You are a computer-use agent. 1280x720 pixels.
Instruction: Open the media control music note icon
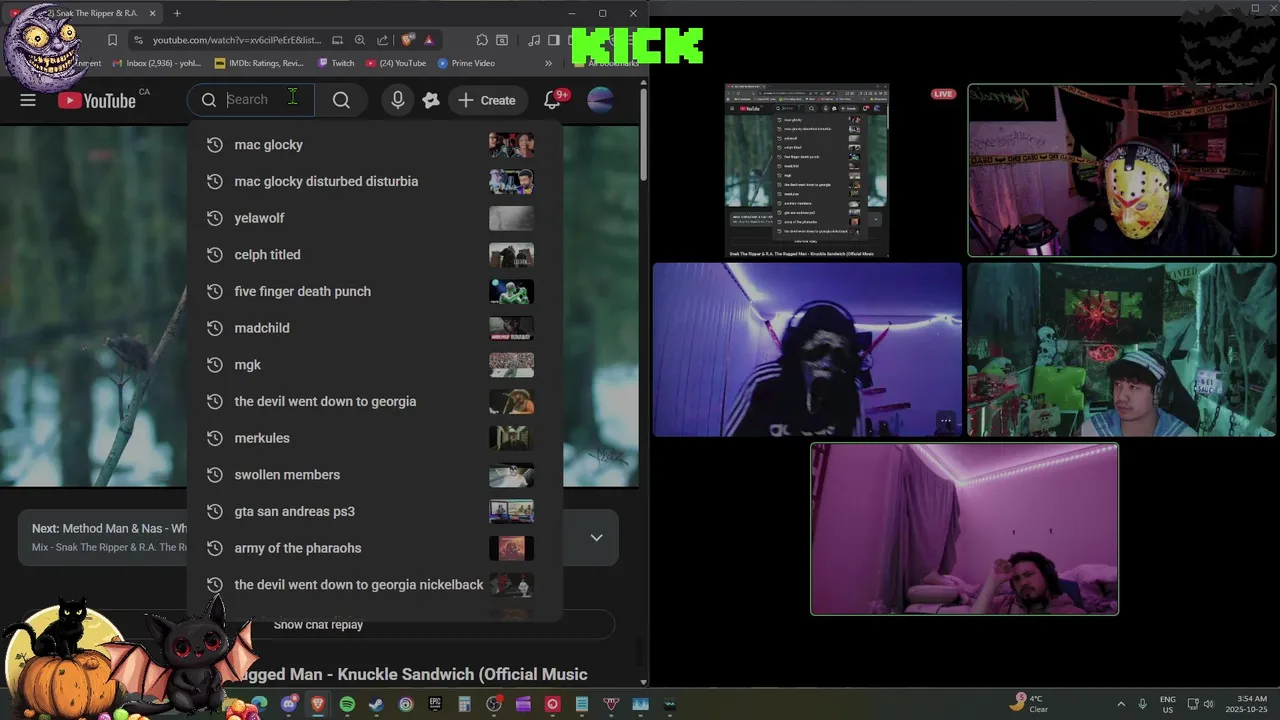coord(534,40)
